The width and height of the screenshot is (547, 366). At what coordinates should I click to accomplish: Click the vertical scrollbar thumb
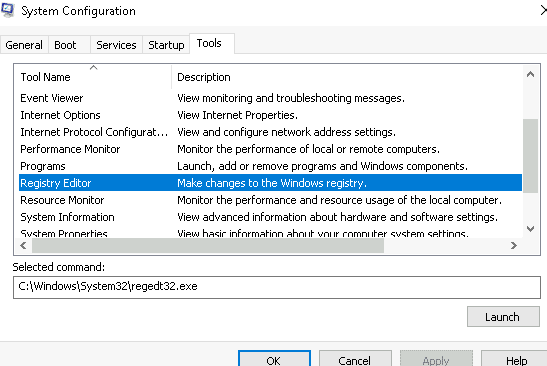pyautogui.click(x=530, y=156)
